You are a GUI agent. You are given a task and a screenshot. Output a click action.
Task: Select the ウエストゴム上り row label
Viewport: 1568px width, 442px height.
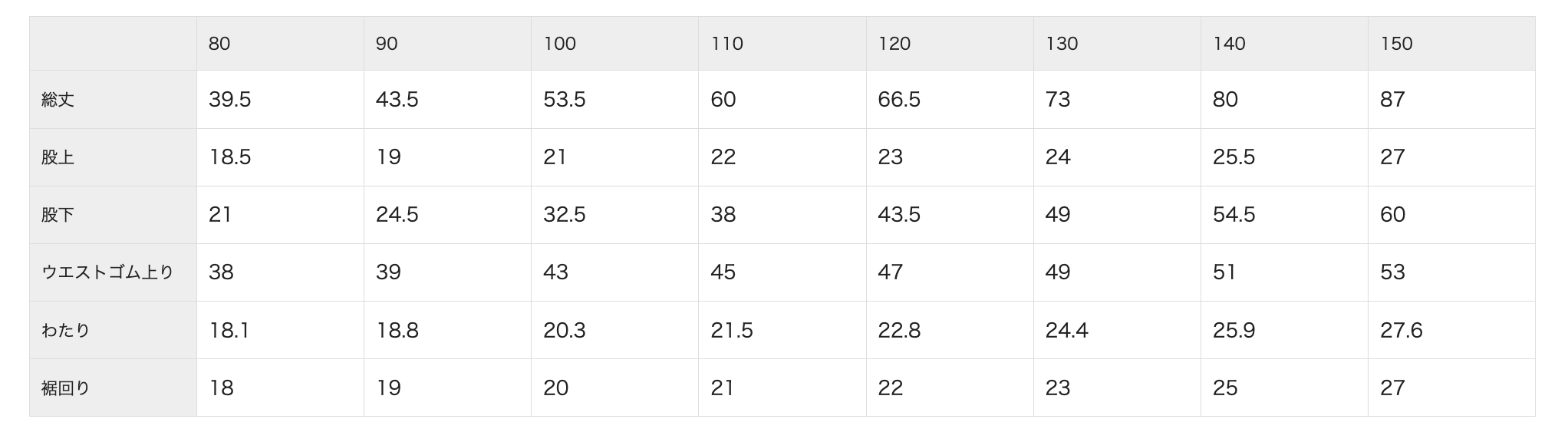point(107,272)
